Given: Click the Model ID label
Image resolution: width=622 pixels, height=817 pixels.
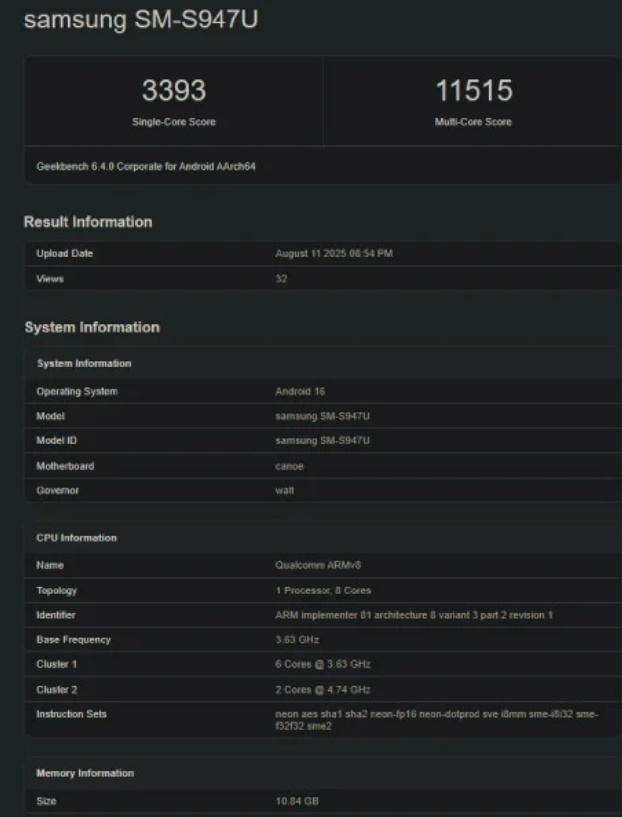Looking at the screenshot, I should tap(56, 441).
